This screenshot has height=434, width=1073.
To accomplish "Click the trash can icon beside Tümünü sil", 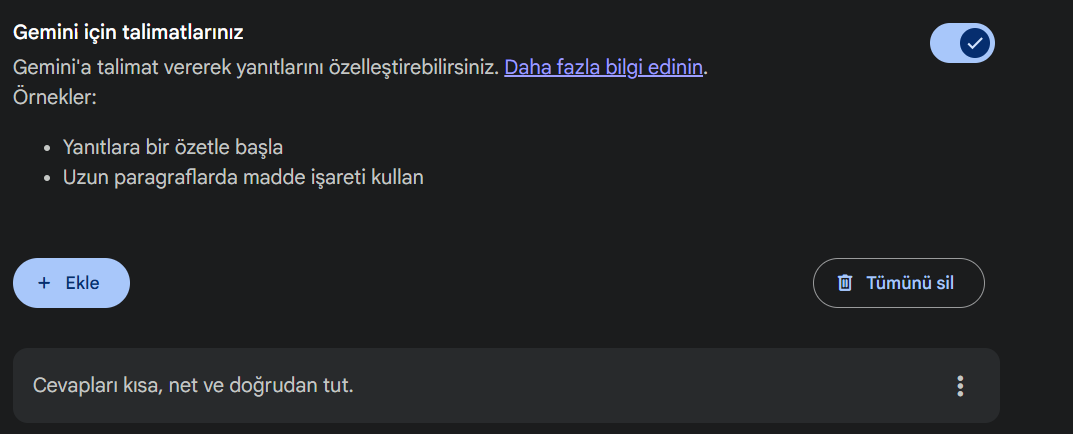I will pyautogui.click(x=845, y=283).
